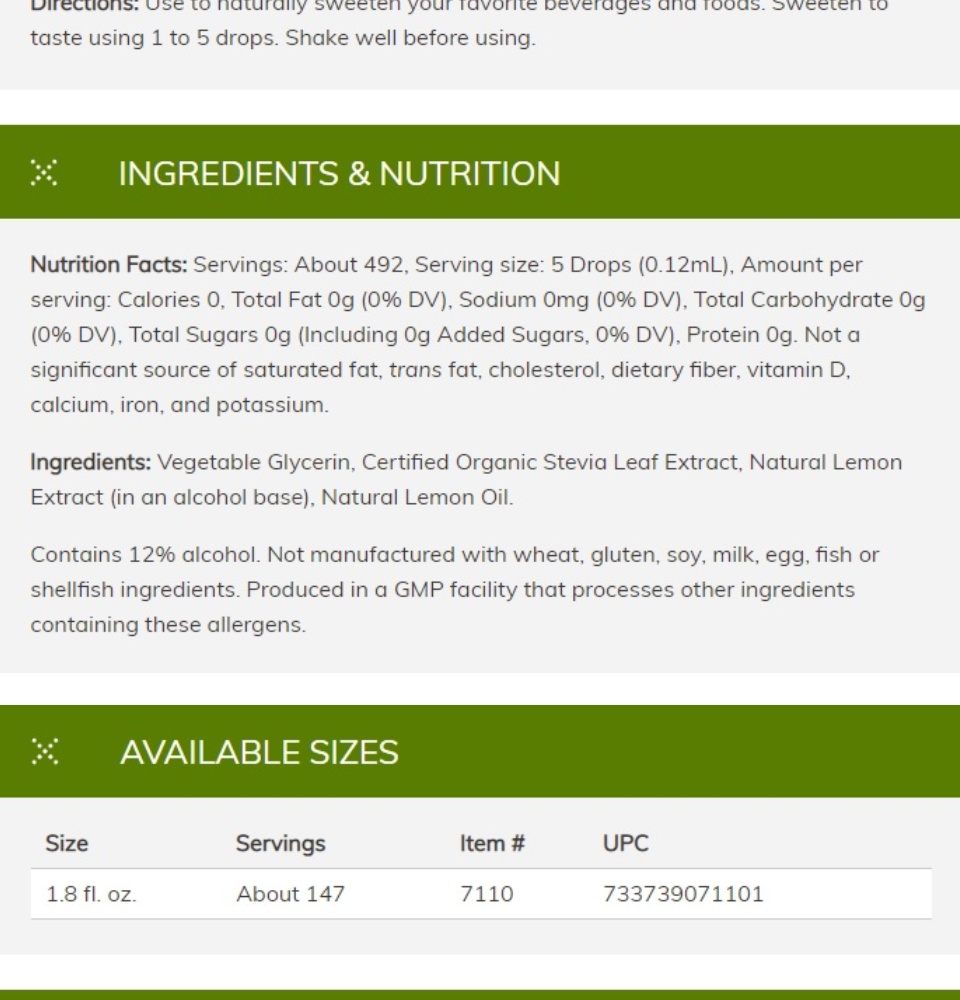This screenshot has width=960, height=1000.
Task: Click the Ingredients & Nutrition section icon
Action: point(44,173)
